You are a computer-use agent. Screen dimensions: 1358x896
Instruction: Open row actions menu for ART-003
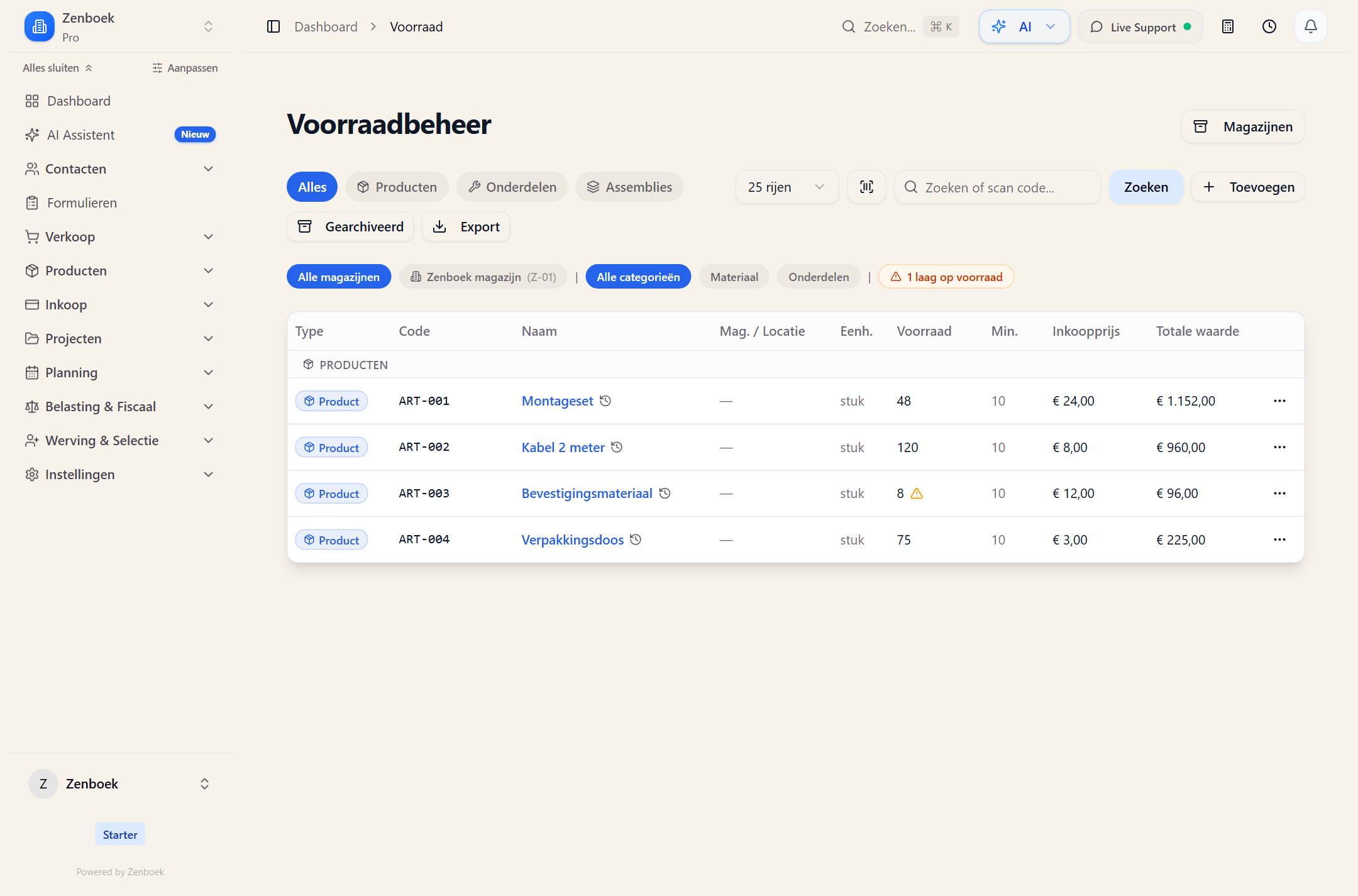pyautogui.click(x=1279, y=494)
